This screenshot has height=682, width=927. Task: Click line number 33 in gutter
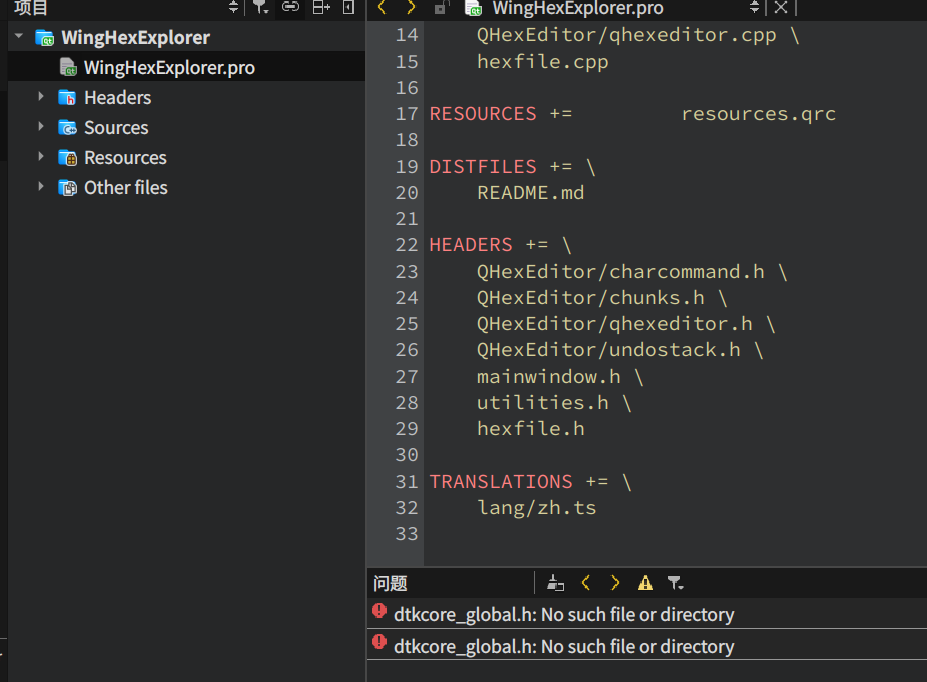click(x=407, y=534)
